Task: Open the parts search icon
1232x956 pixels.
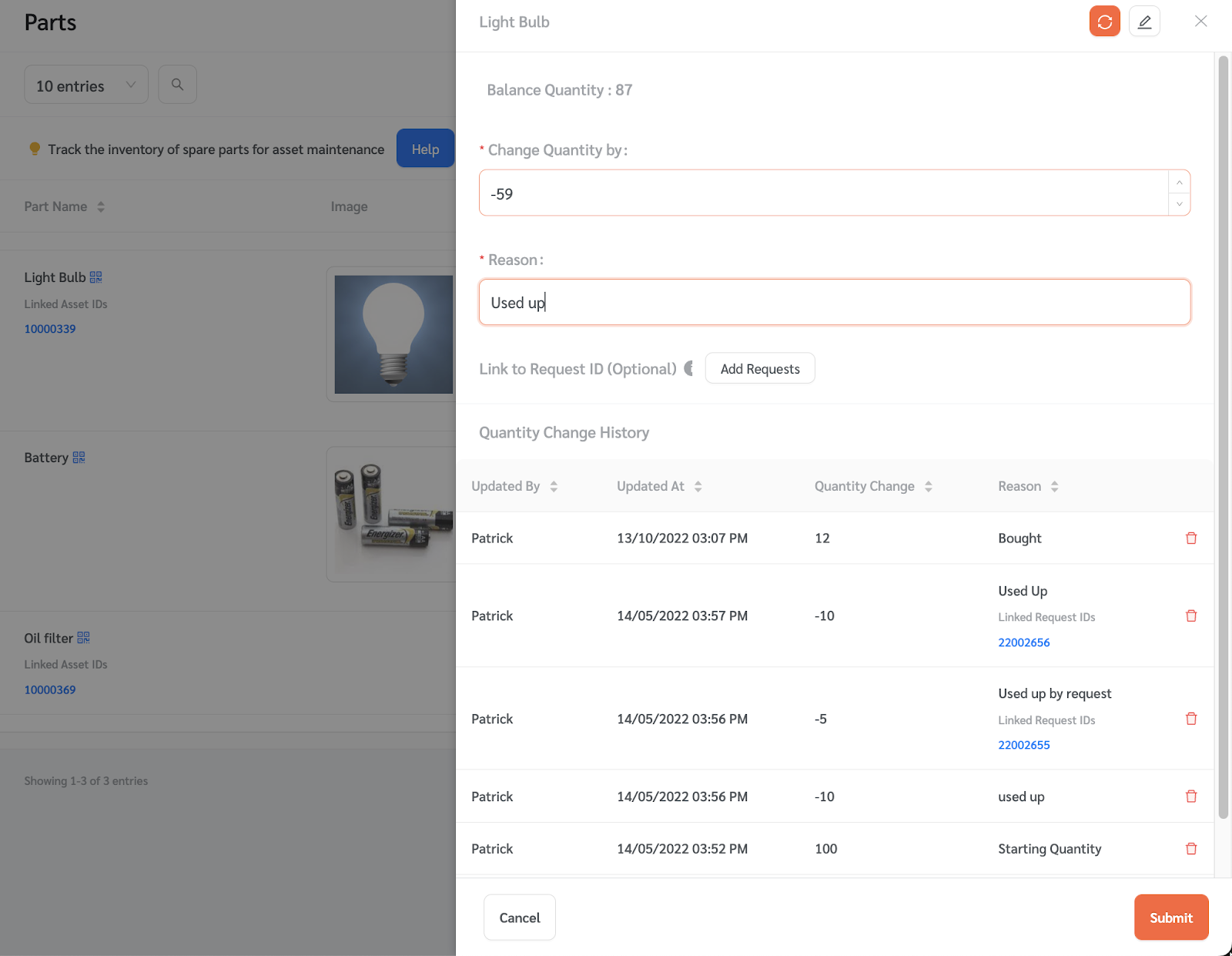Action: 177,84
